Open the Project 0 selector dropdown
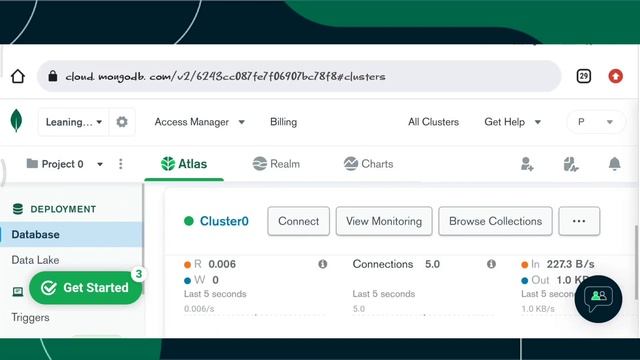640x360 pixels. (65, 164)
